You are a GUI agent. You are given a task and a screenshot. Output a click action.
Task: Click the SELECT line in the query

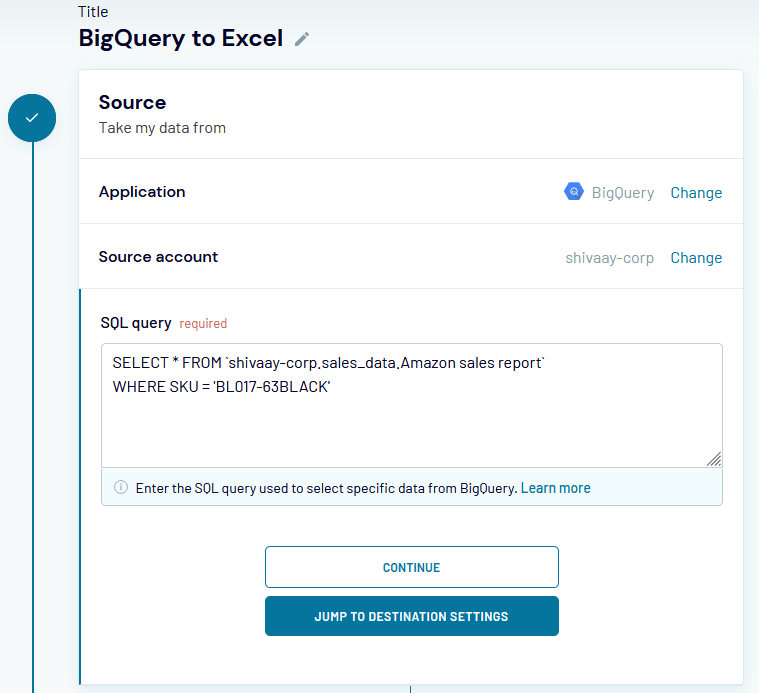(x=329, y=362)
